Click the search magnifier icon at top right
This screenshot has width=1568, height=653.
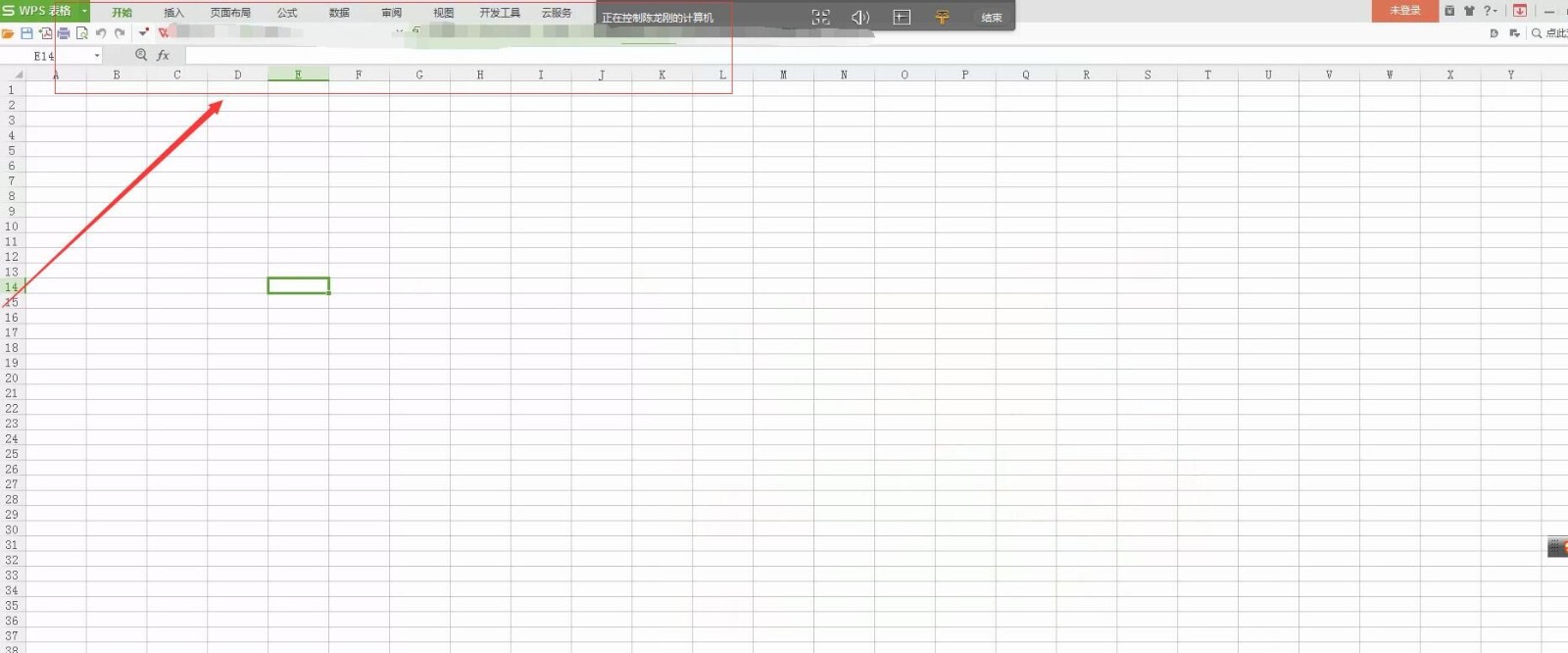[1537, 33]
